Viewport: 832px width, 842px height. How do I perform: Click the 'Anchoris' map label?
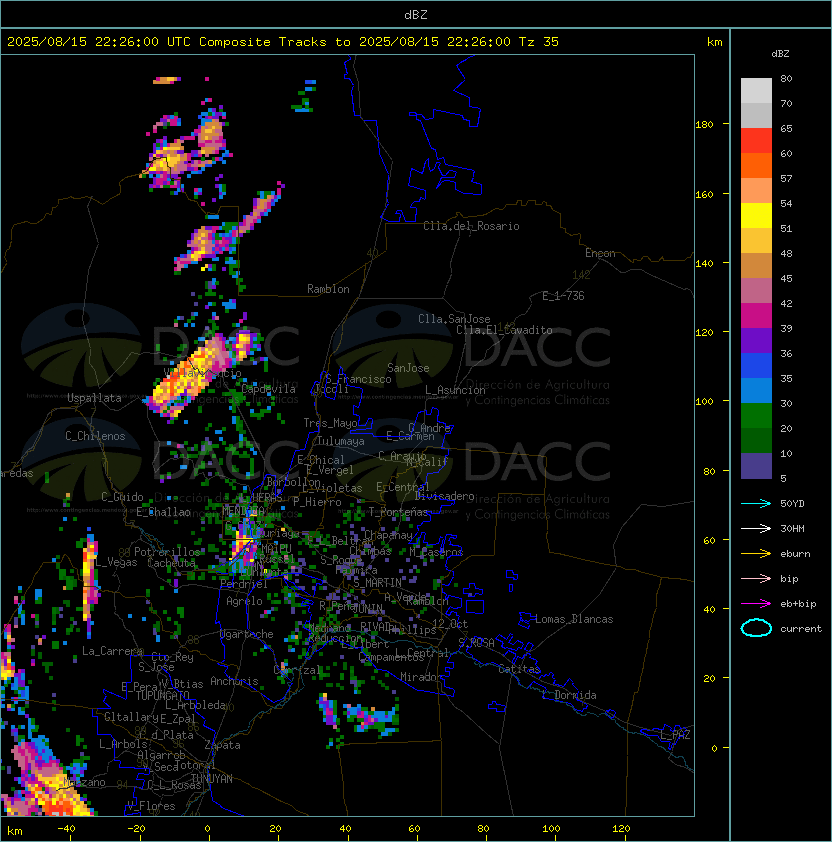pos(234,681)
